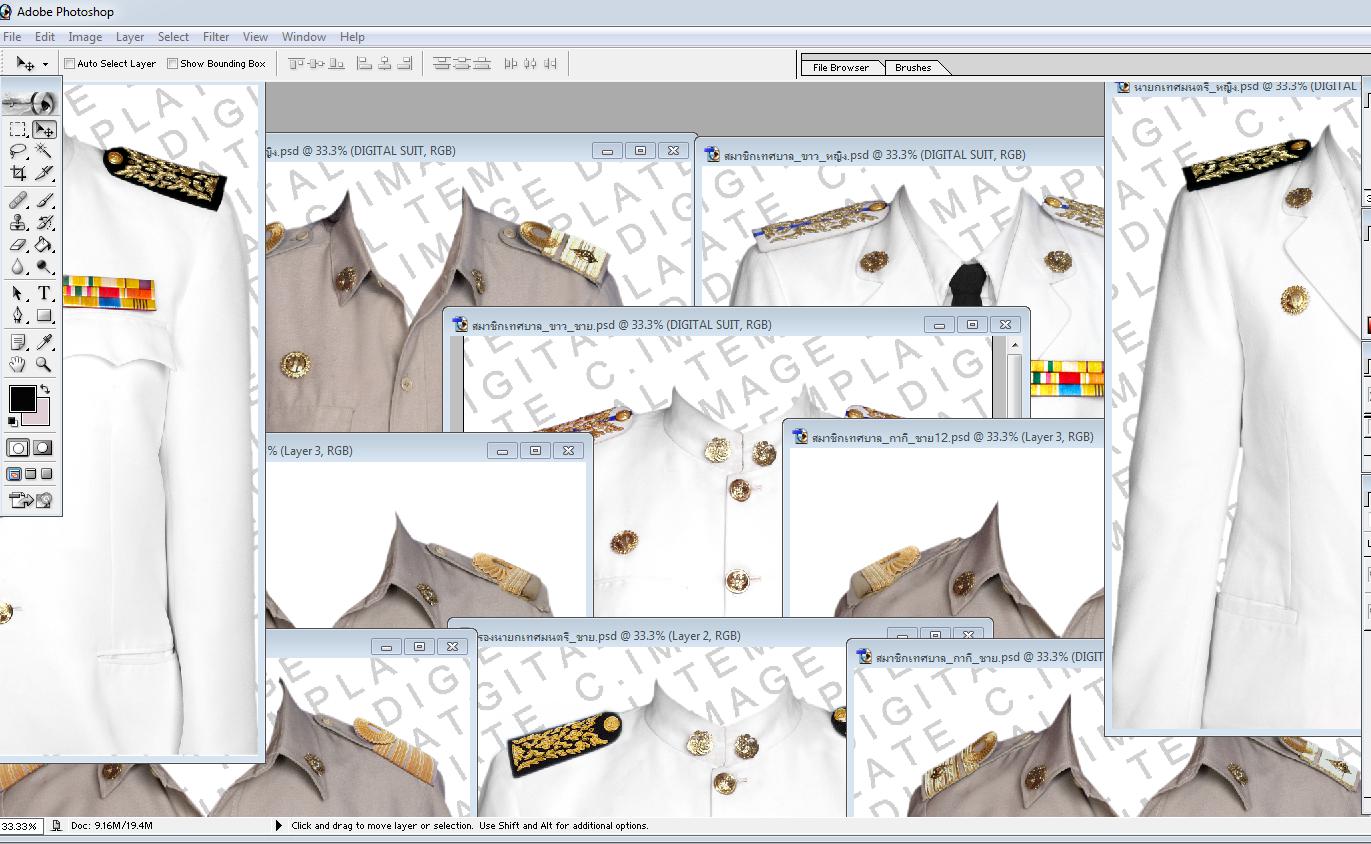Switch to the File Browser tab

(x=841, y=68)
